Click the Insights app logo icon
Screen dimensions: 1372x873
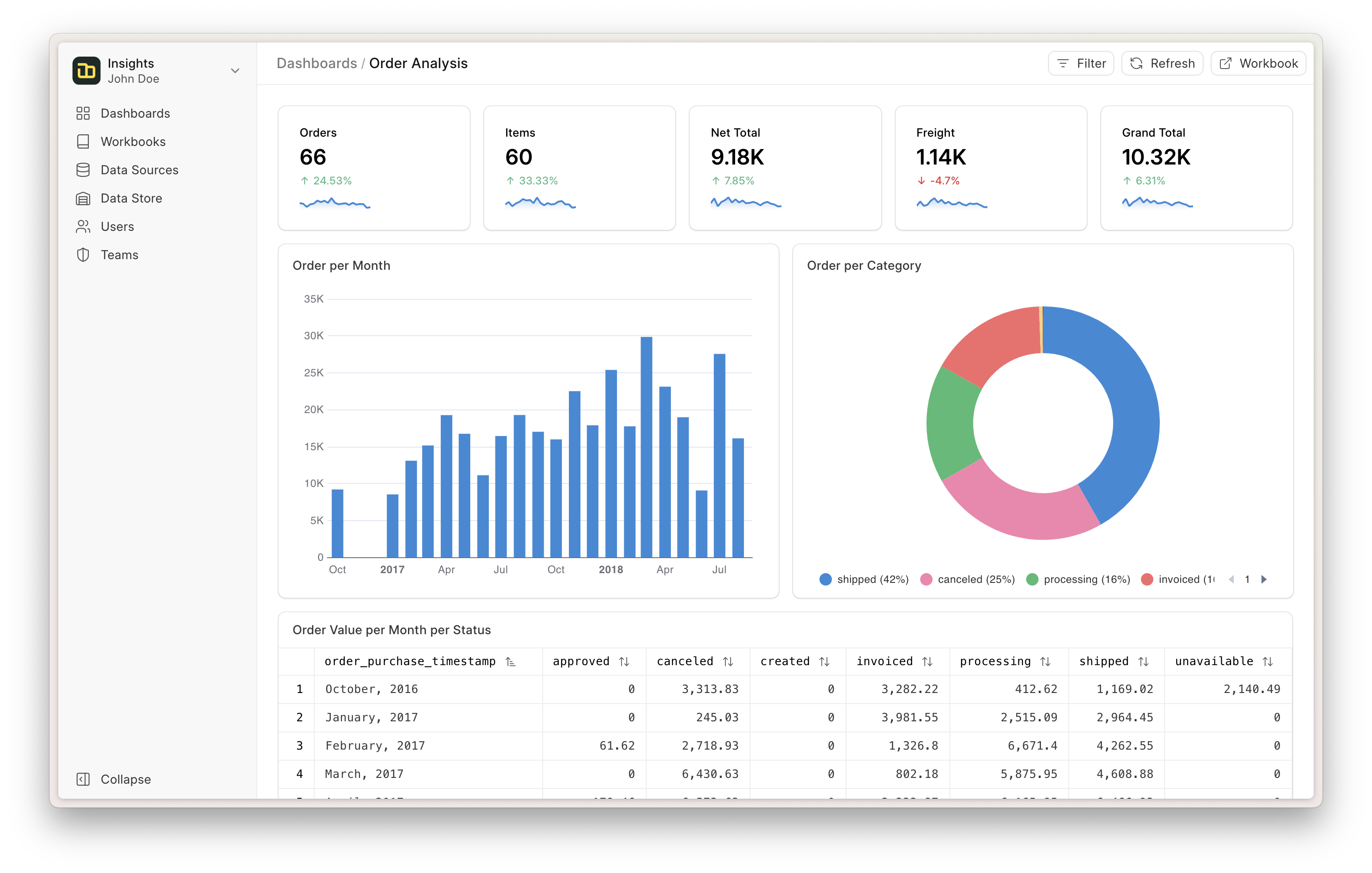87,71
